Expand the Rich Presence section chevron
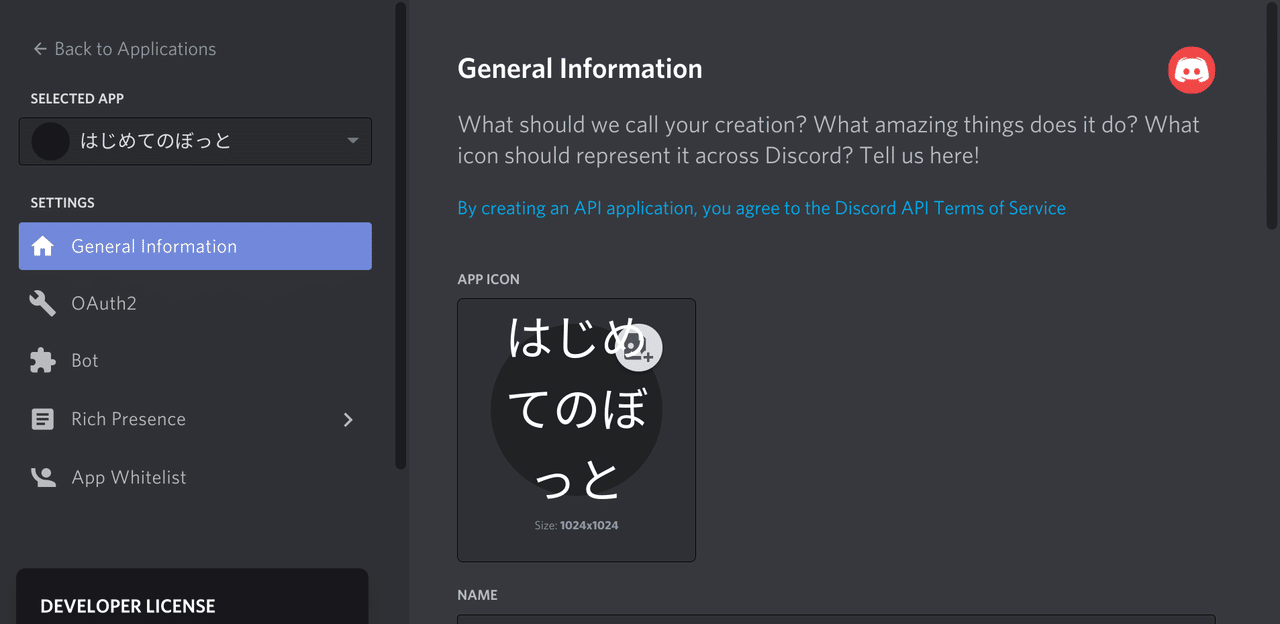The width and height of the screenshot is (1280, 624). tap(348, 420)
